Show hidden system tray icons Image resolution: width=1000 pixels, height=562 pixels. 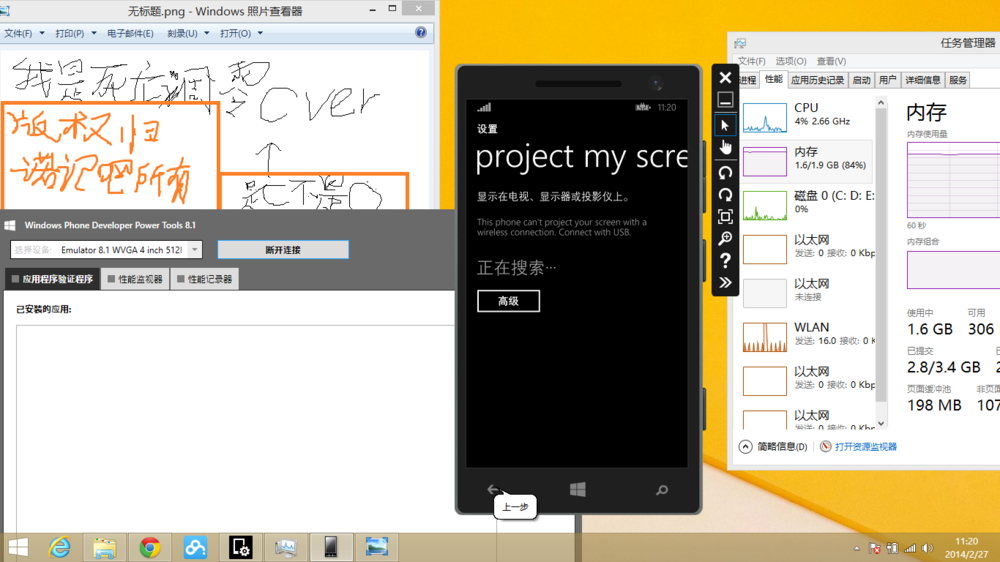tap(857, 548)
